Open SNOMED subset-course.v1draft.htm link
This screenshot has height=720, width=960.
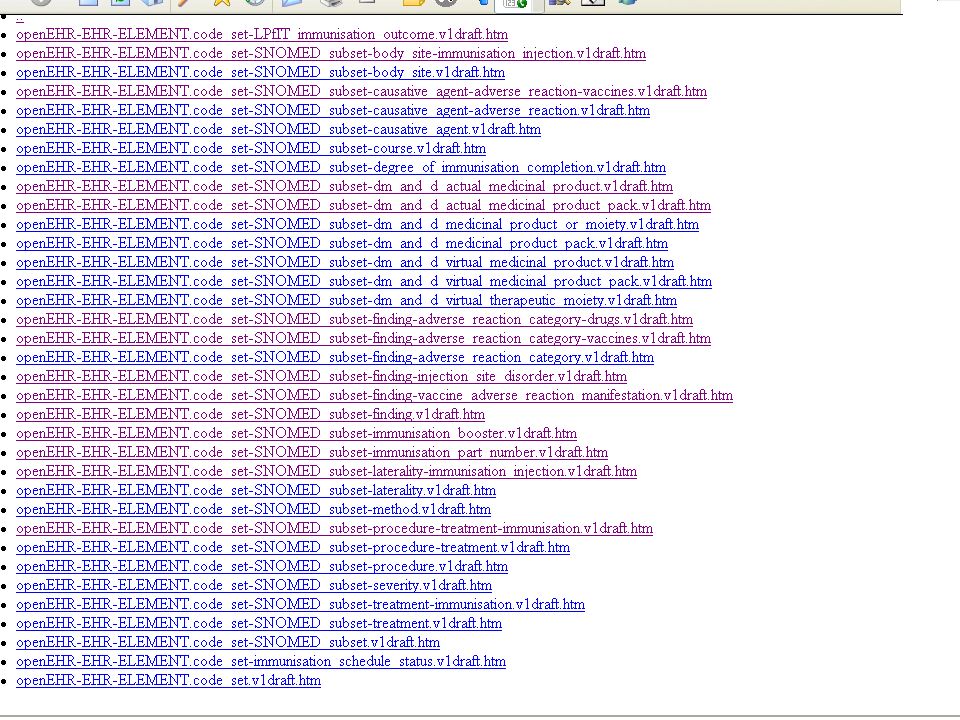coord(251,148)
